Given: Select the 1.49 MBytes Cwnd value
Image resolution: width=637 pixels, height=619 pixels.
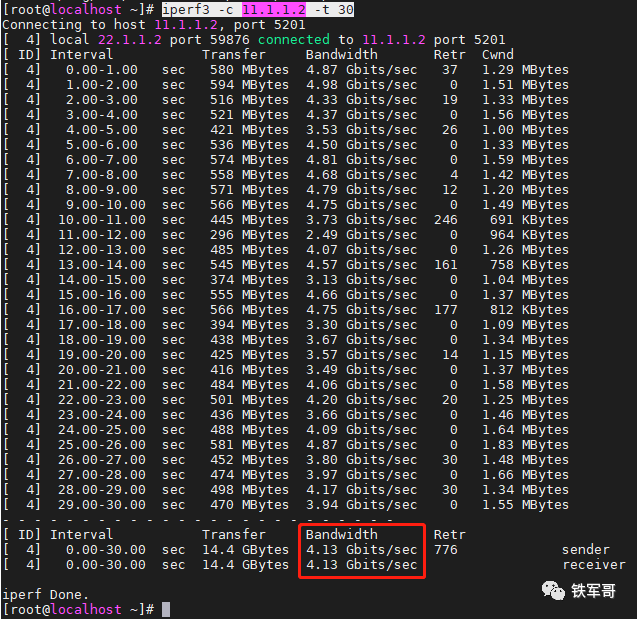Looking at the screenshot, I should [525, 205].
